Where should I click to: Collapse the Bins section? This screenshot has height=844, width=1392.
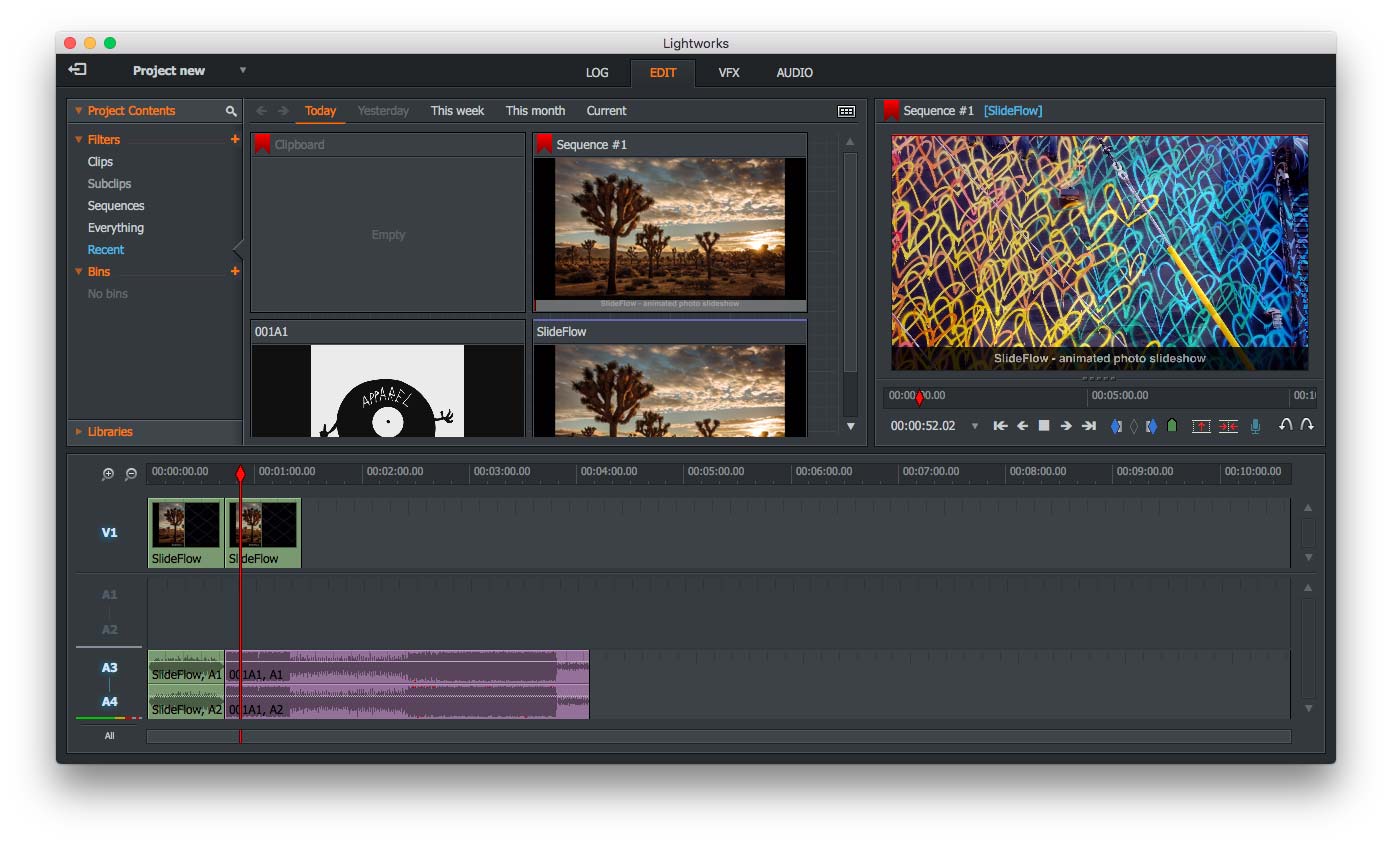point(79,271)
